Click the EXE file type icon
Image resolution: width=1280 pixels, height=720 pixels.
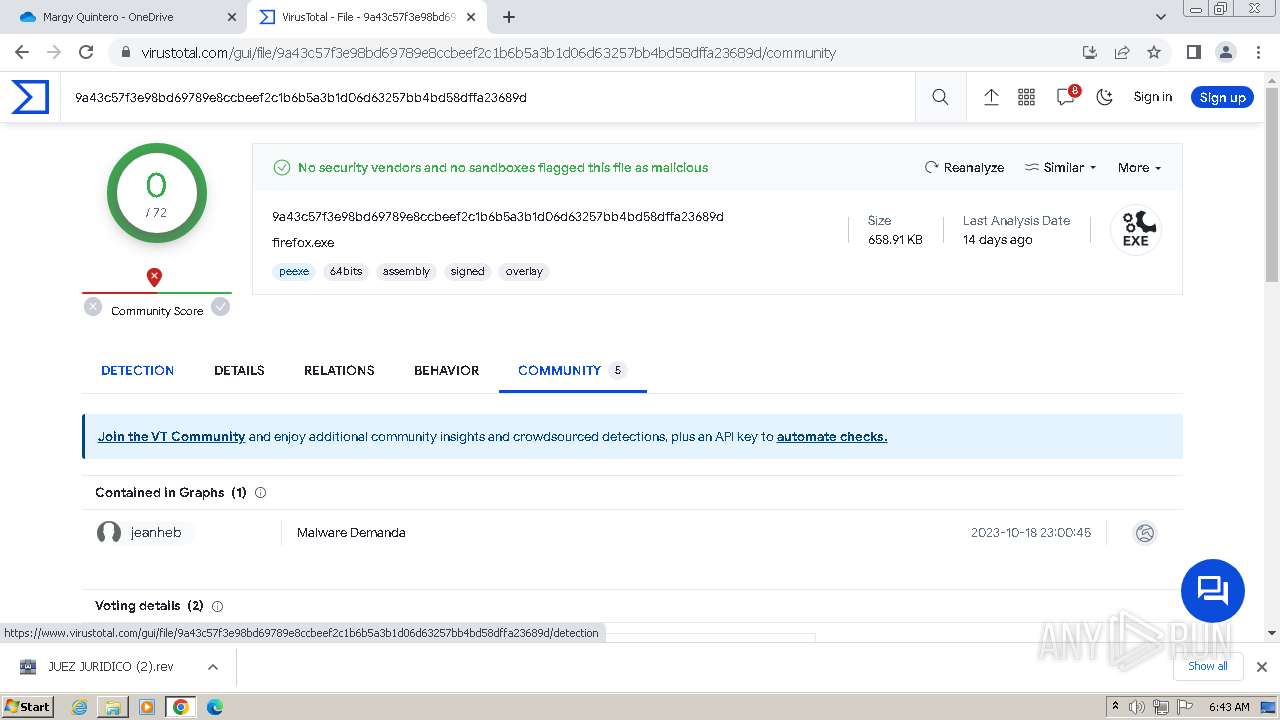(1135, 230)
